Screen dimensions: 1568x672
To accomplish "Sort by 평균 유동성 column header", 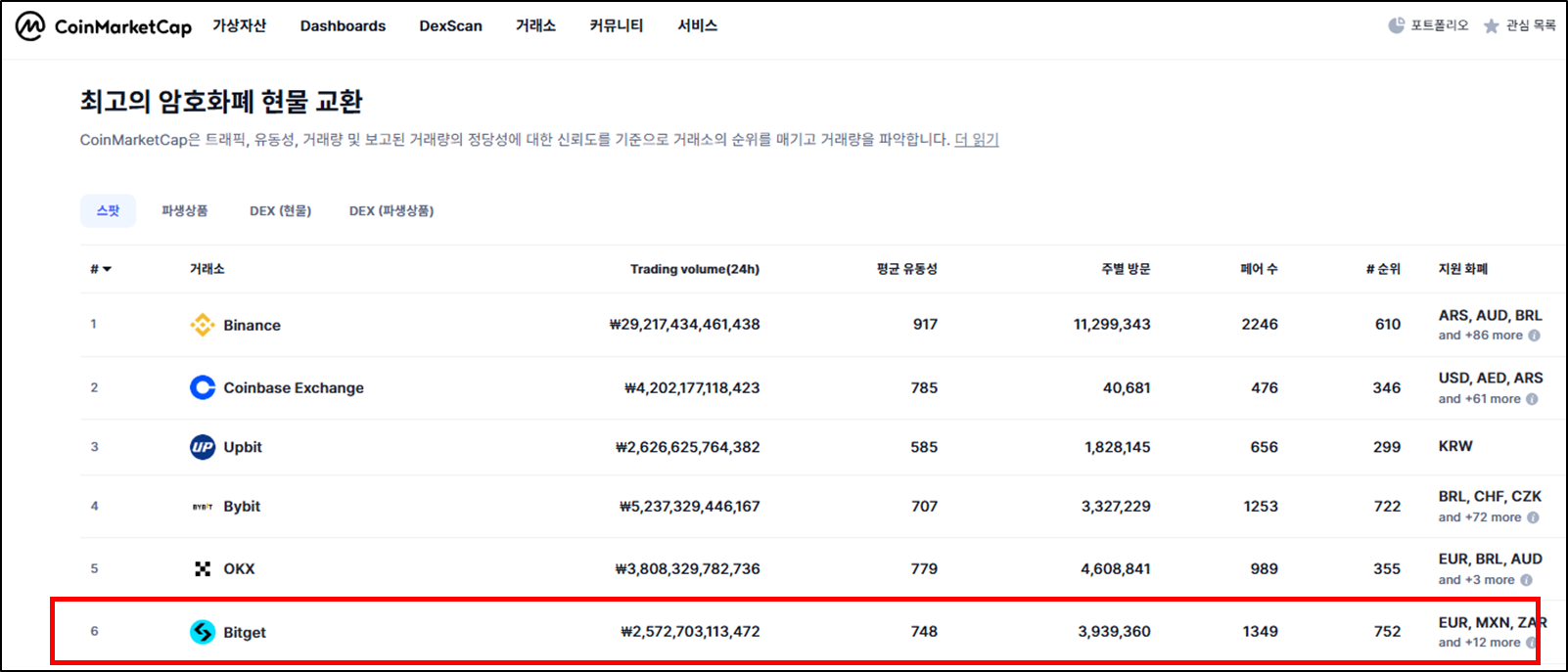I will [907, 269].
